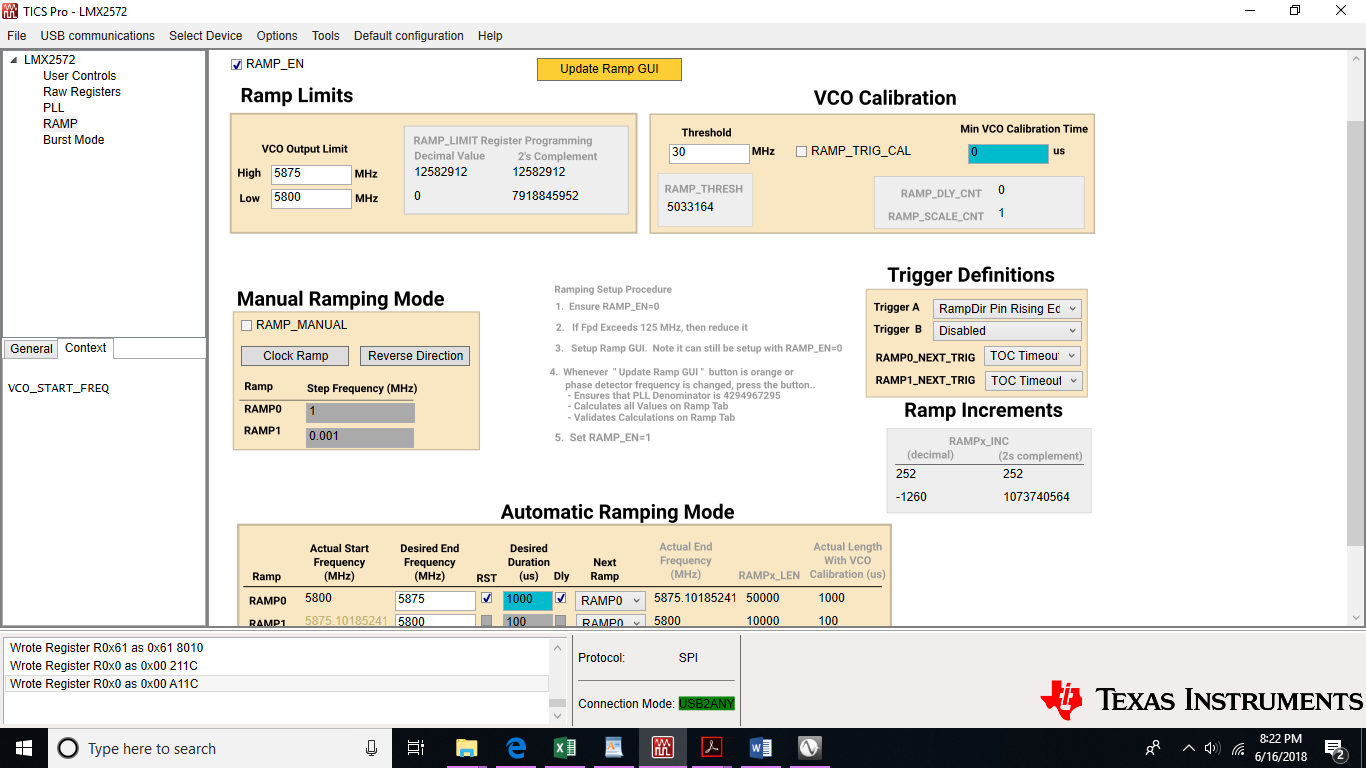Toggle the RAMP_EN checkbox
Screen dimensions: 1366x768
(x=237, y=64)
